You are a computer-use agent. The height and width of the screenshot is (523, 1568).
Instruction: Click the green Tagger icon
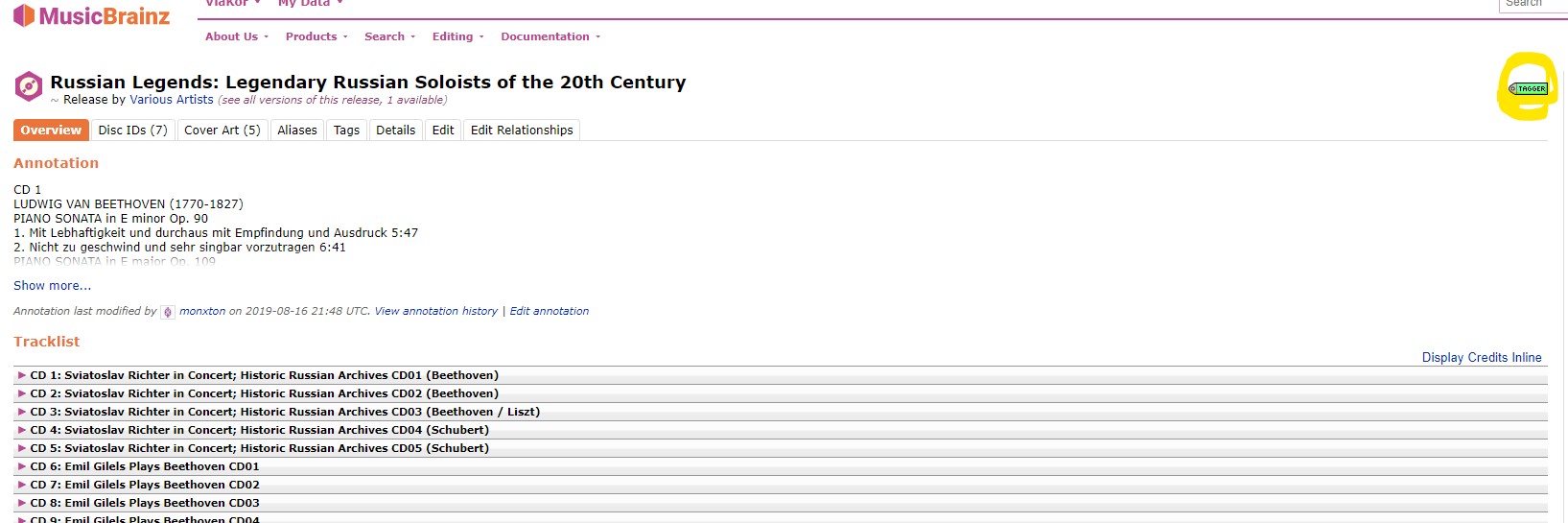1528,88
